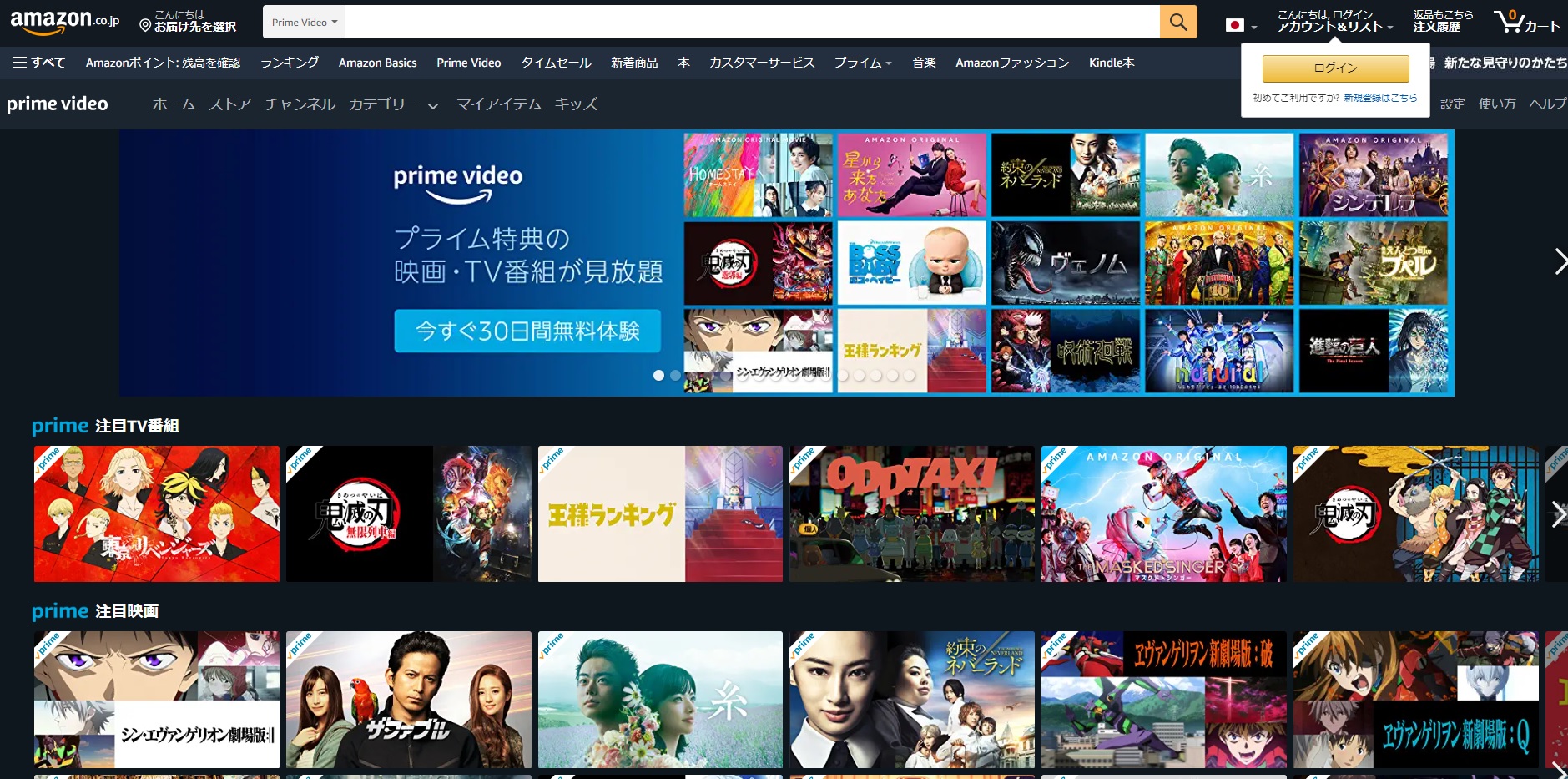Open 鬼滅の刃 無限列車編 TV card
The width and height of the screenshot is (1568, 779).
pos(409,513)
